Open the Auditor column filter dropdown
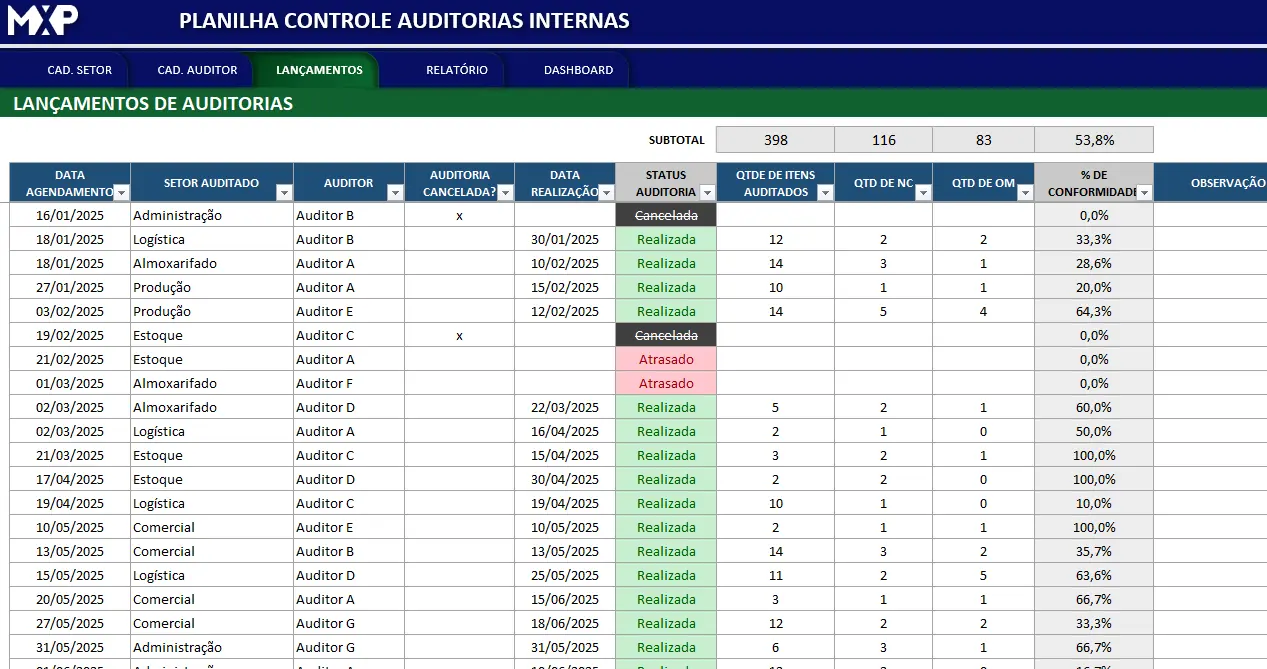The height and width of the screenshot is (669, 1267). click(395, 192)
